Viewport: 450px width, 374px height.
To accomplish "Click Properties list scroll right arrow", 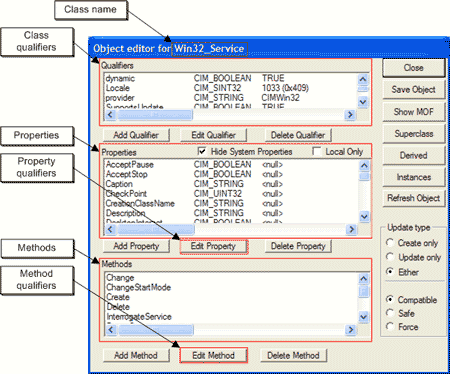I will (351, 229).
